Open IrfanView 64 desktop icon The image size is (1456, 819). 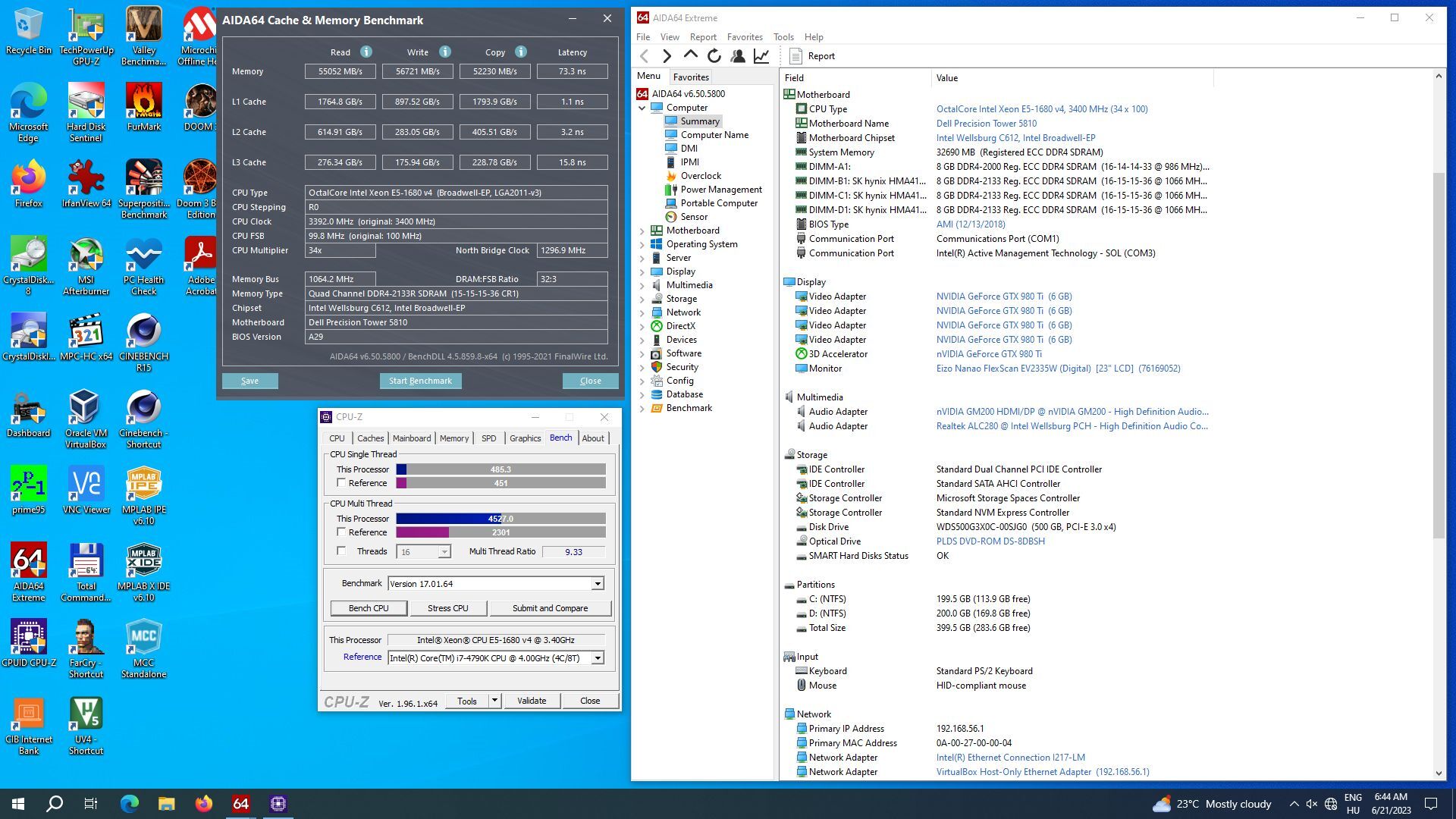tap(86, 184)
